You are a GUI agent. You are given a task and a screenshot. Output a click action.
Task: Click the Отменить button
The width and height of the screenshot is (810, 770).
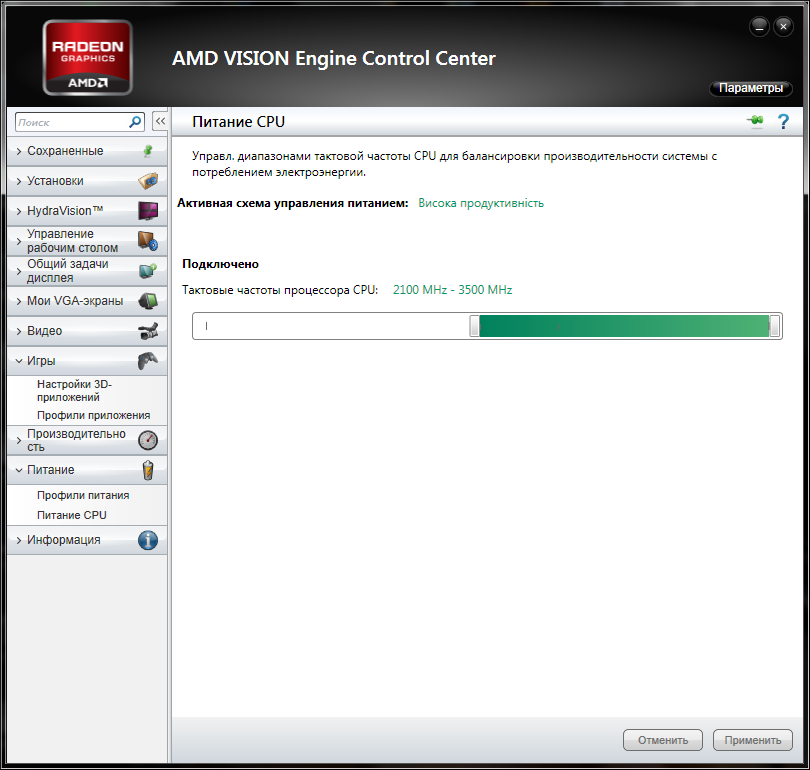663,740
